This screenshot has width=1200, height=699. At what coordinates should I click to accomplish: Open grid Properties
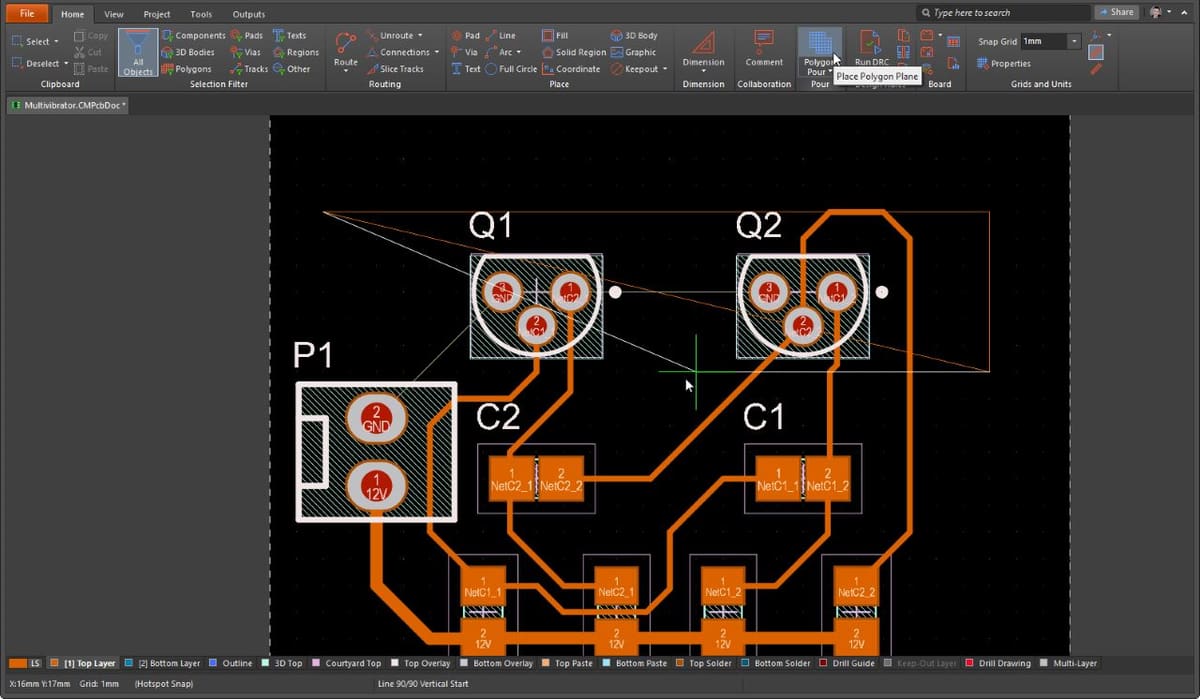point(1004,63)
